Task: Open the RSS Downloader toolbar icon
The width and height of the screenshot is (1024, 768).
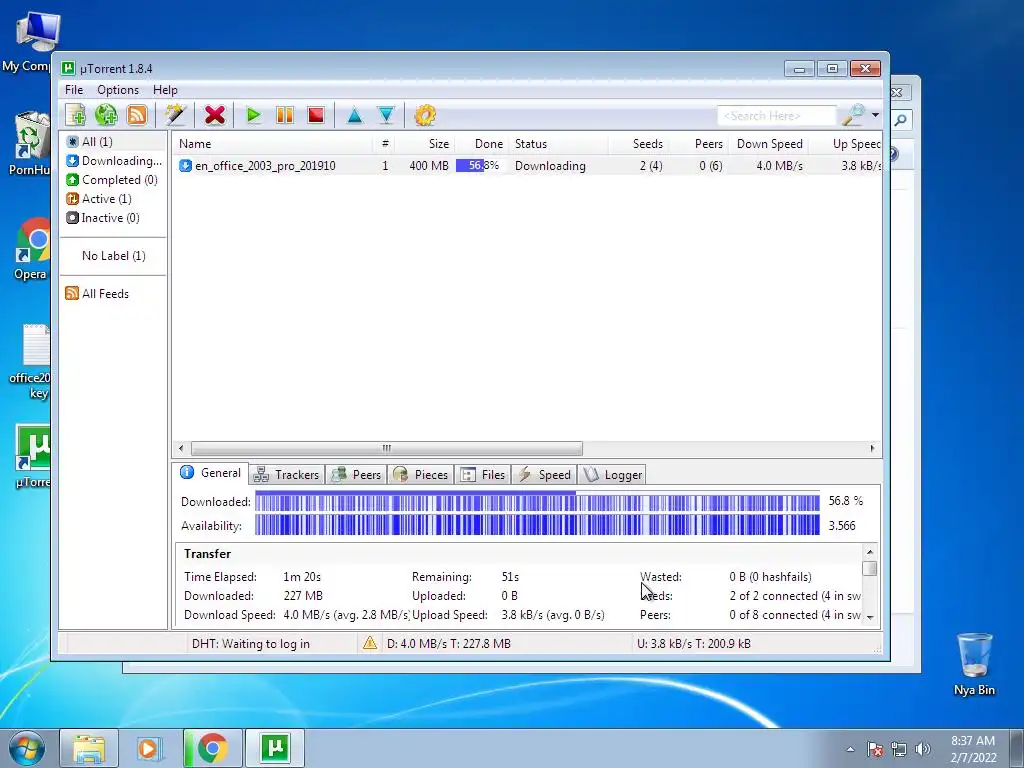Action: tap(137, 116)
